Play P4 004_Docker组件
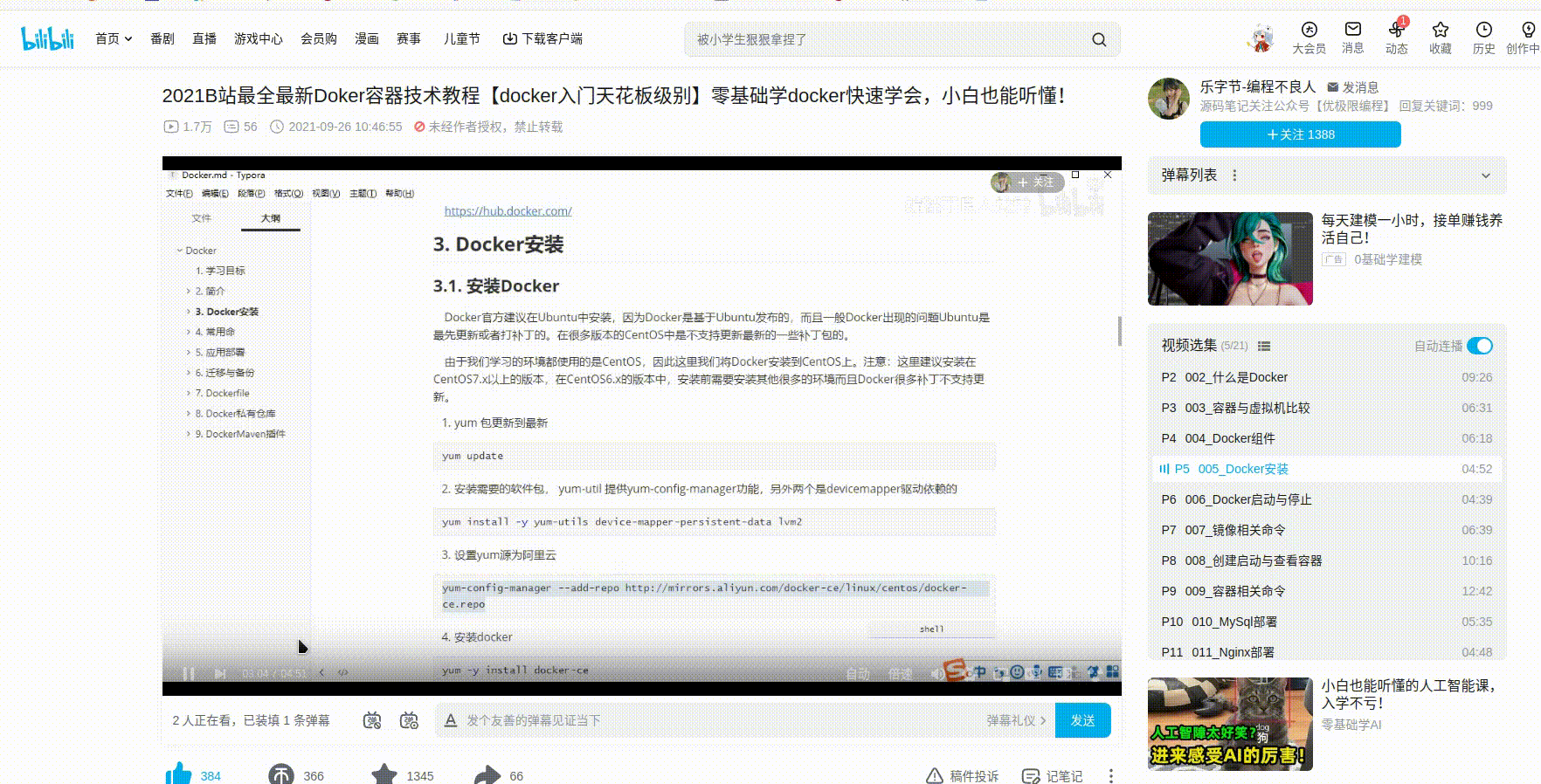Image resolution: width=1541 pixels, height=784 pixels. pyautogui.click(x=1327, y=438)
